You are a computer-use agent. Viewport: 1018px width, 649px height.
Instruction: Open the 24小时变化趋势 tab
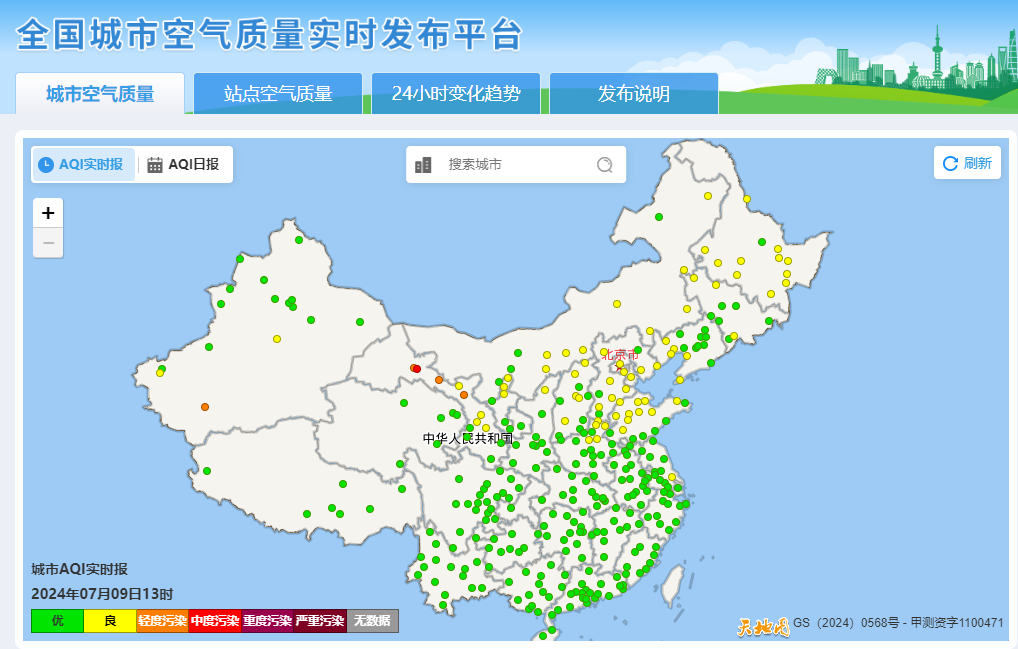pos(456,94)
